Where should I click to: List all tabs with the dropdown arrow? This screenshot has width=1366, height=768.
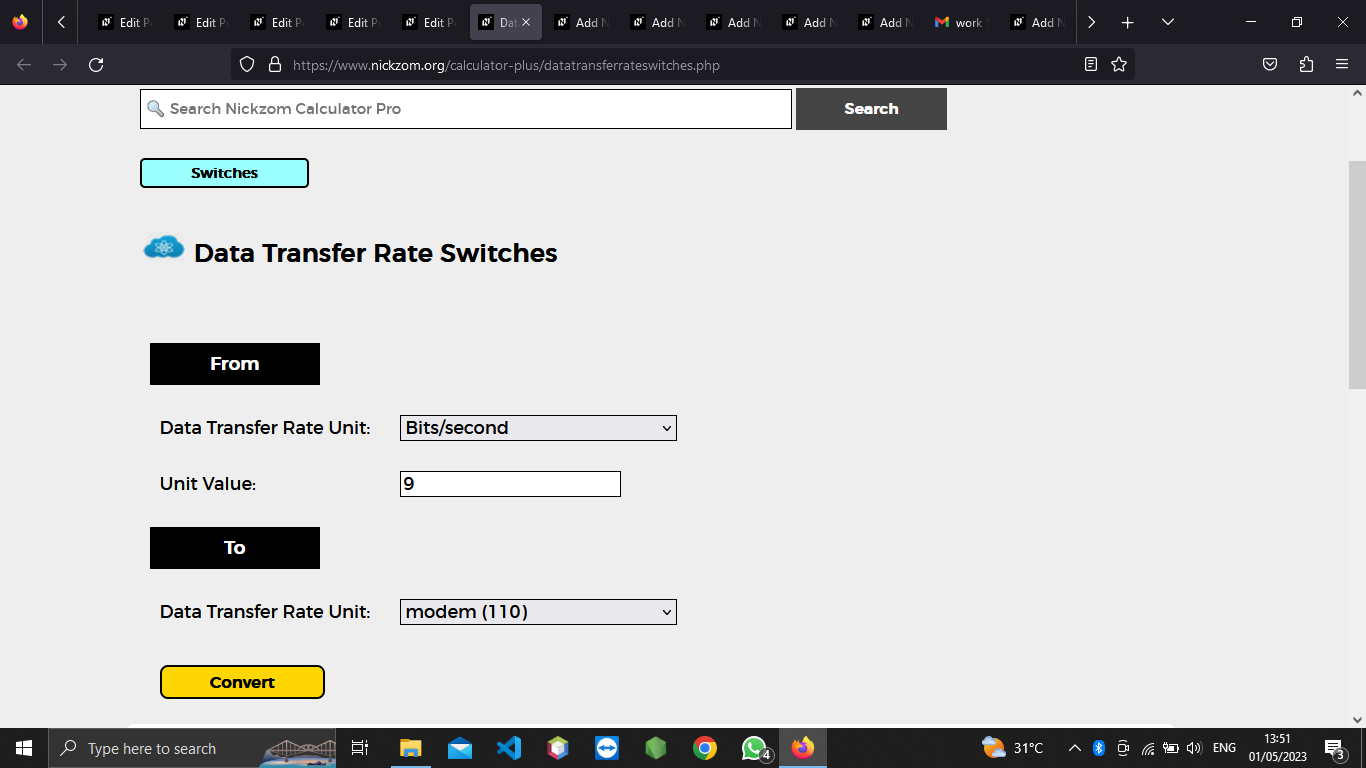[1167, 22]
